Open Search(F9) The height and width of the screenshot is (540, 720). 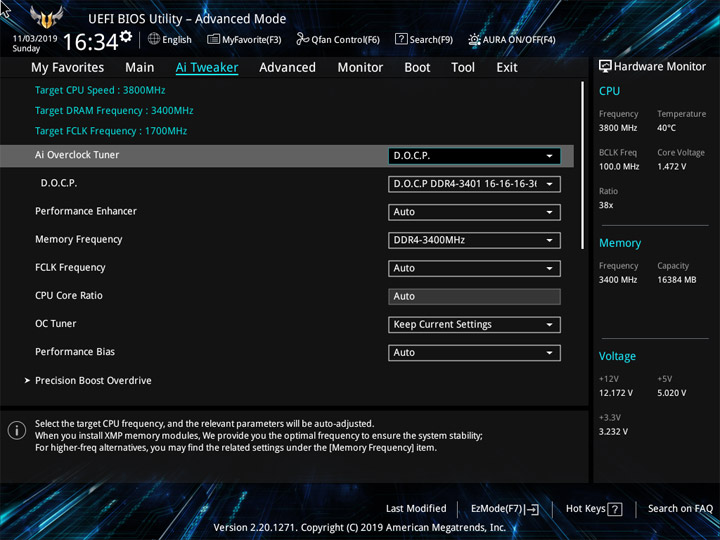coord(424,39)
